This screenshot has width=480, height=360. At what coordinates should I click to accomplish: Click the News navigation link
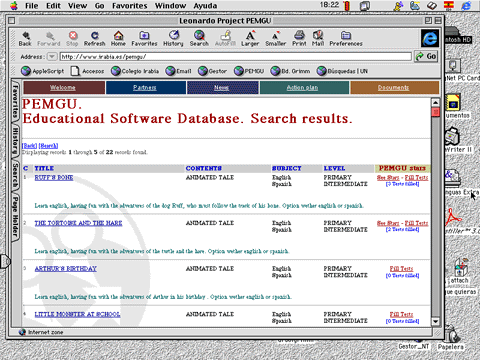pos(221,87)
